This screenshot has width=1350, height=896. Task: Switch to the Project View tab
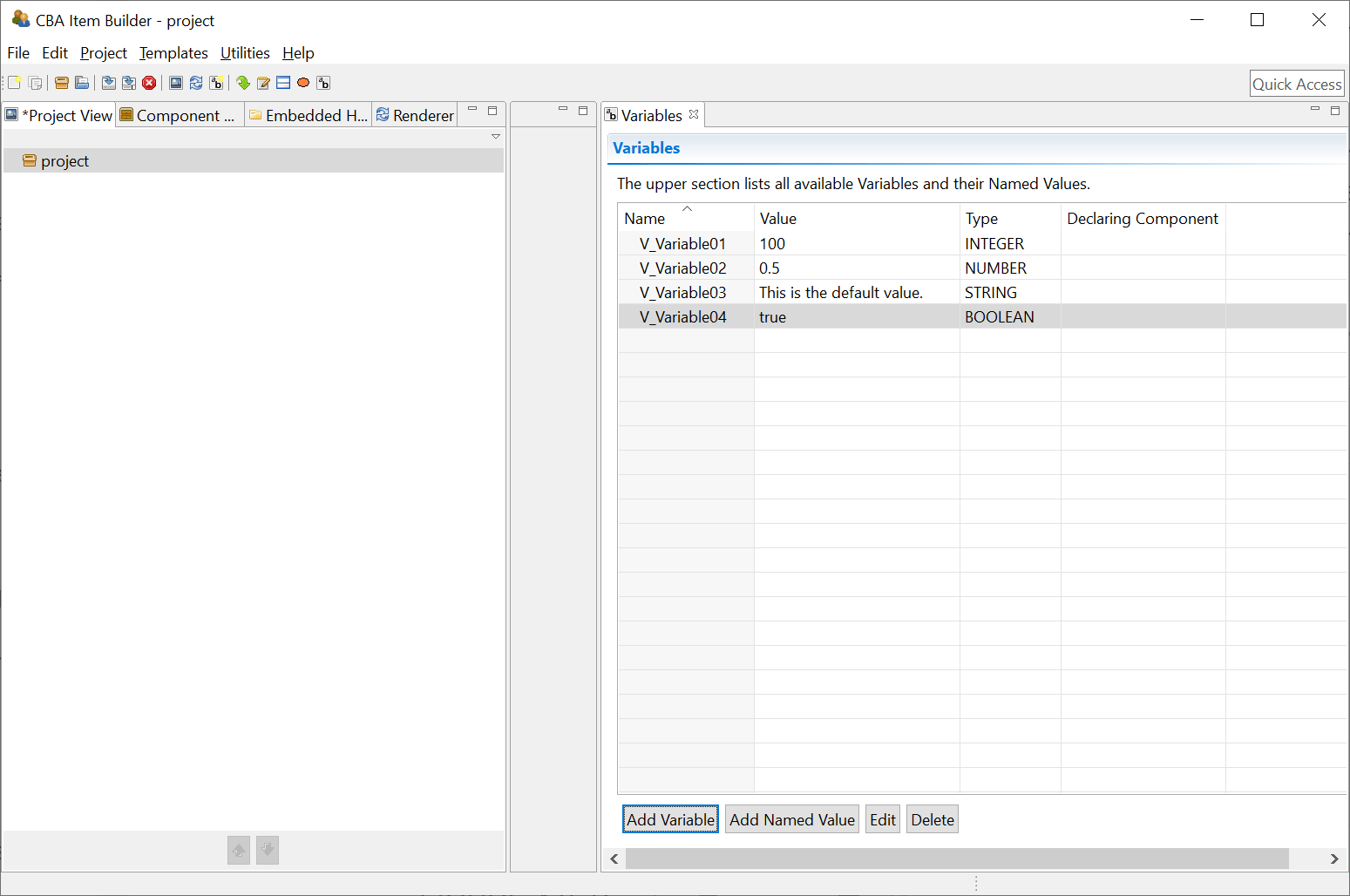pyautogui.click(x=59, y=115)
